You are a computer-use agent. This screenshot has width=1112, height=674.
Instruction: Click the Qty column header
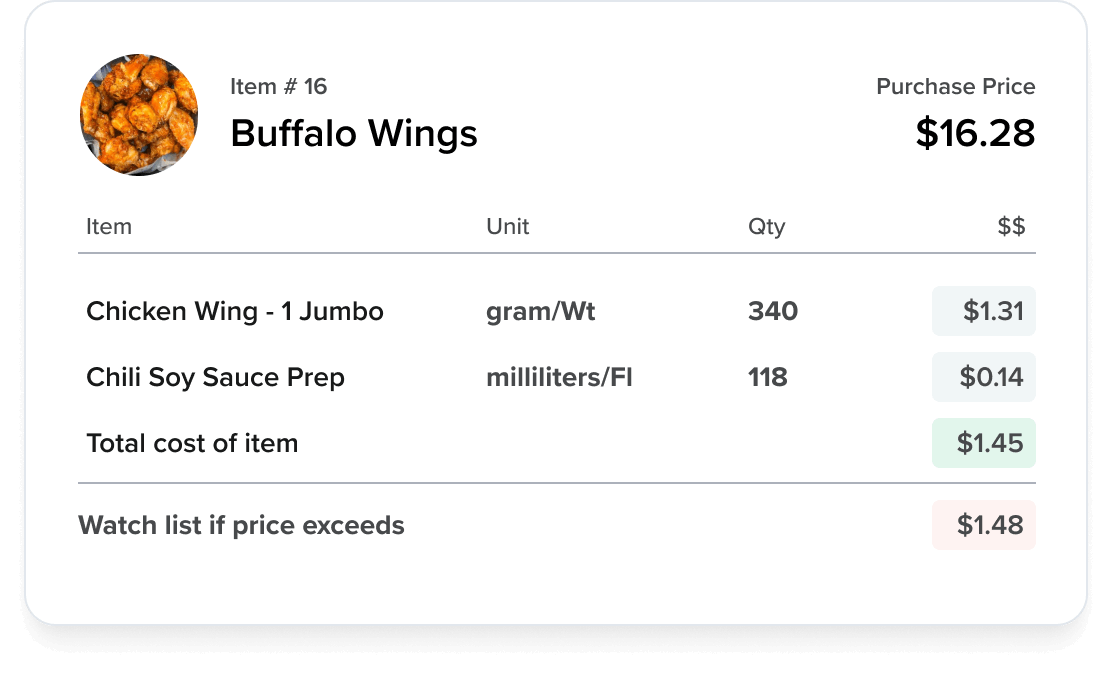pos(766,226)
